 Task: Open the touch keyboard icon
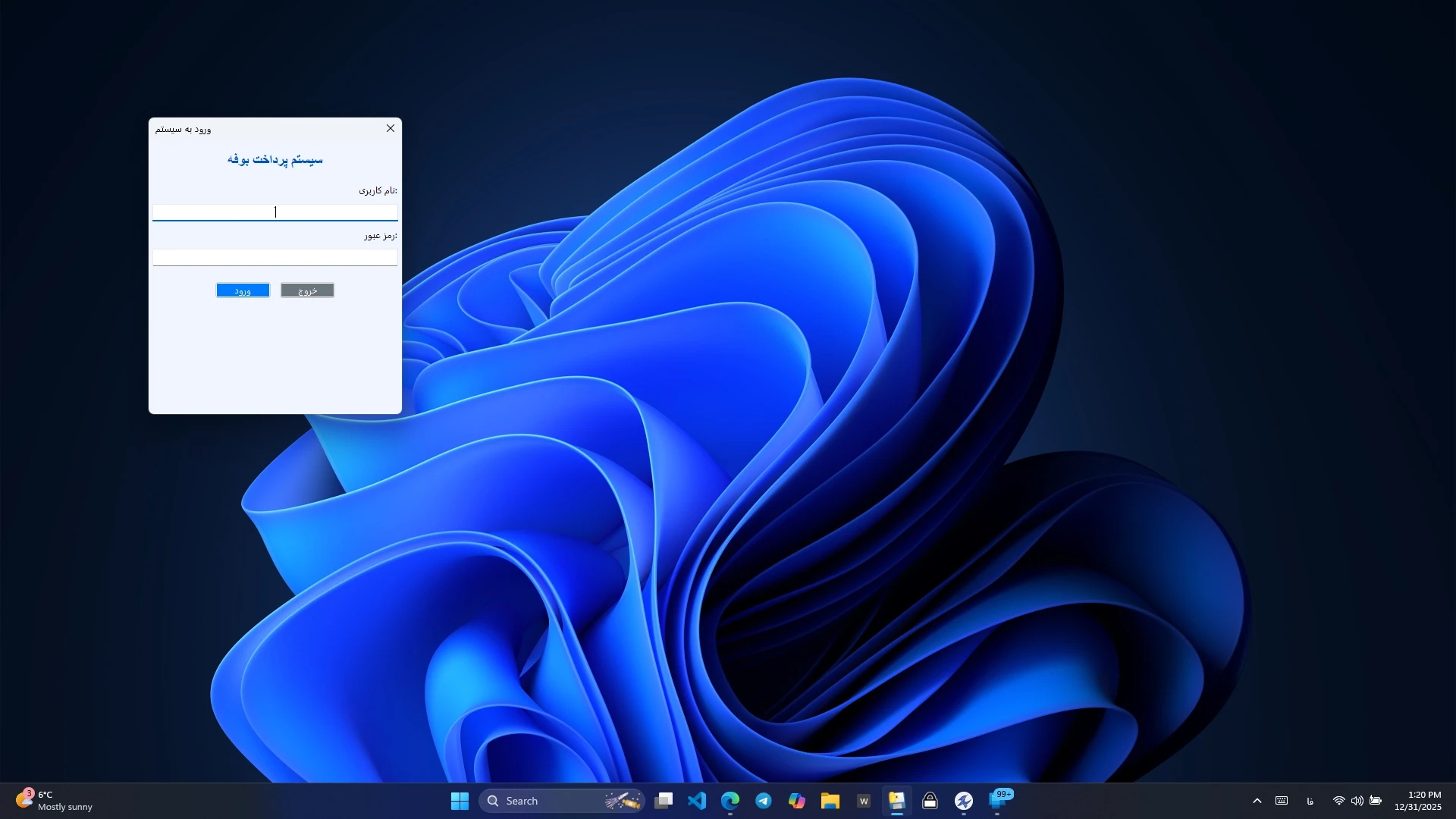[x=1282, y=801]
